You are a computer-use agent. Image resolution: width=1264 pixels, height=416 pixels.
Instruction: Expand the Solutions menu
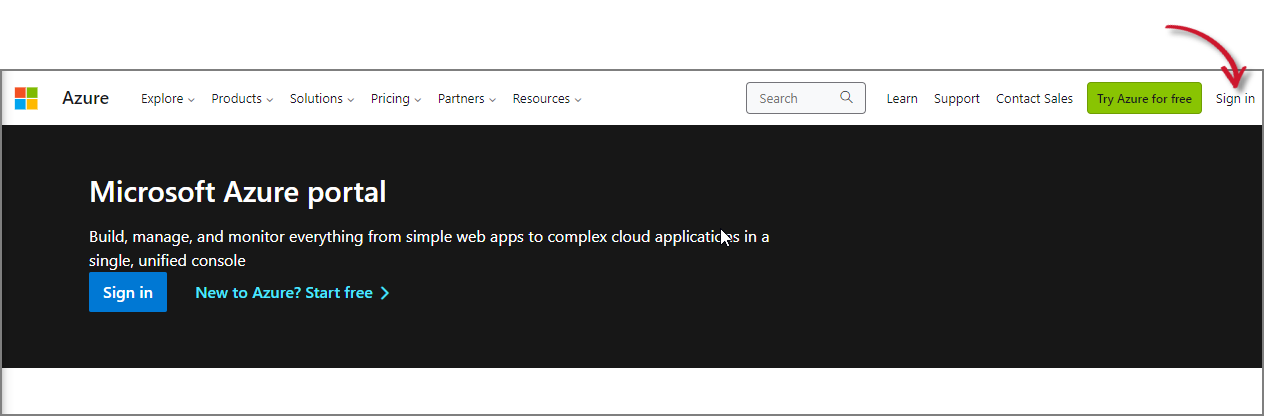tap(322, 99)
